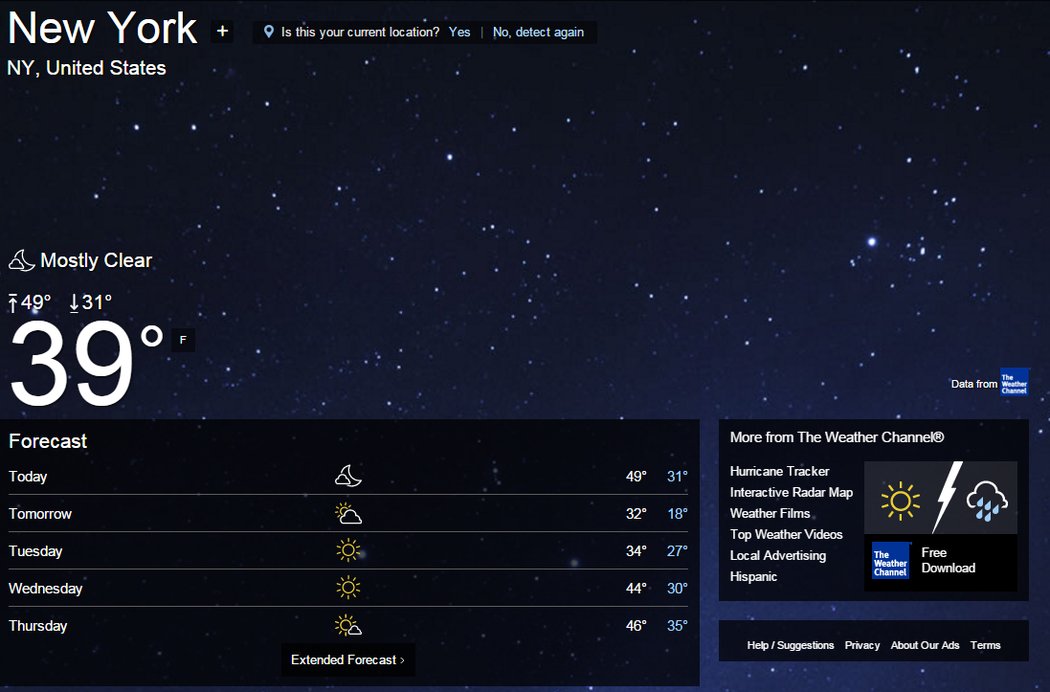Click the plus icon beside New York

[222, 32]
